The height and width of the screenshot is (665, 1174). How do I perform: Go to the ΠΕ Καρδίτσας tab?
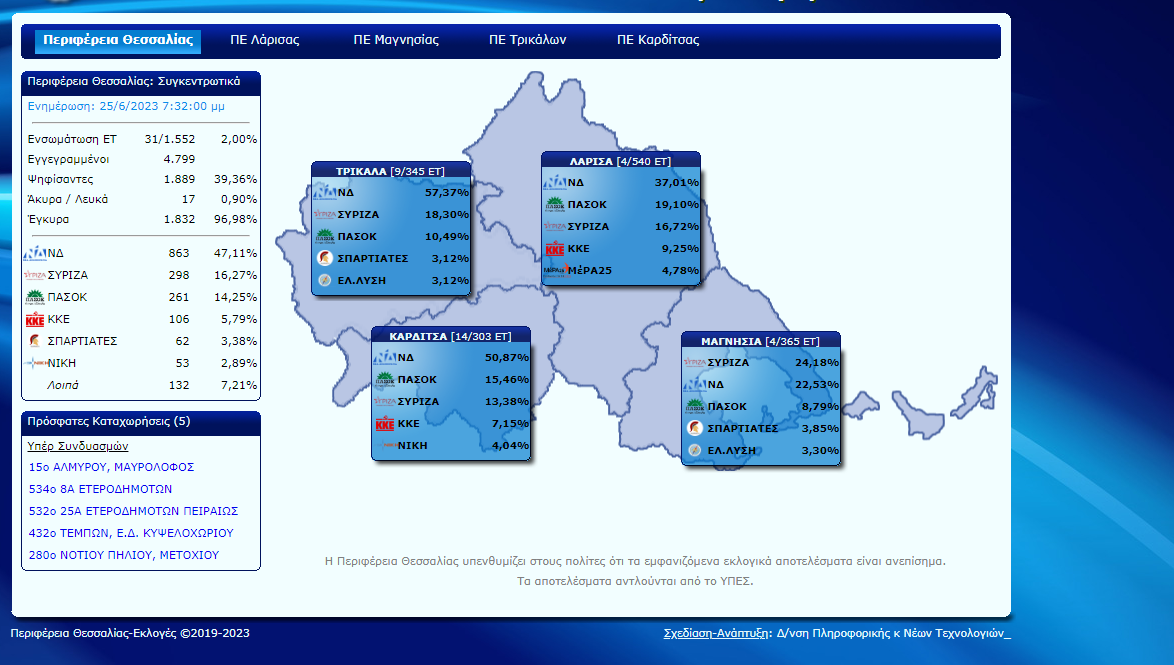657,41
